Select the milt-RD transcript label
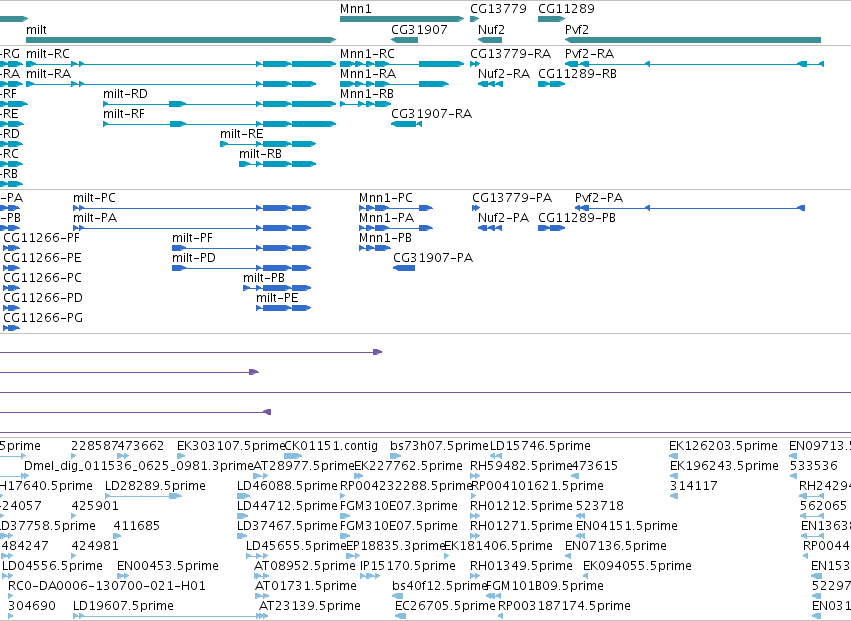Viewport: 851px width, 621px height. tap(125, 94)
